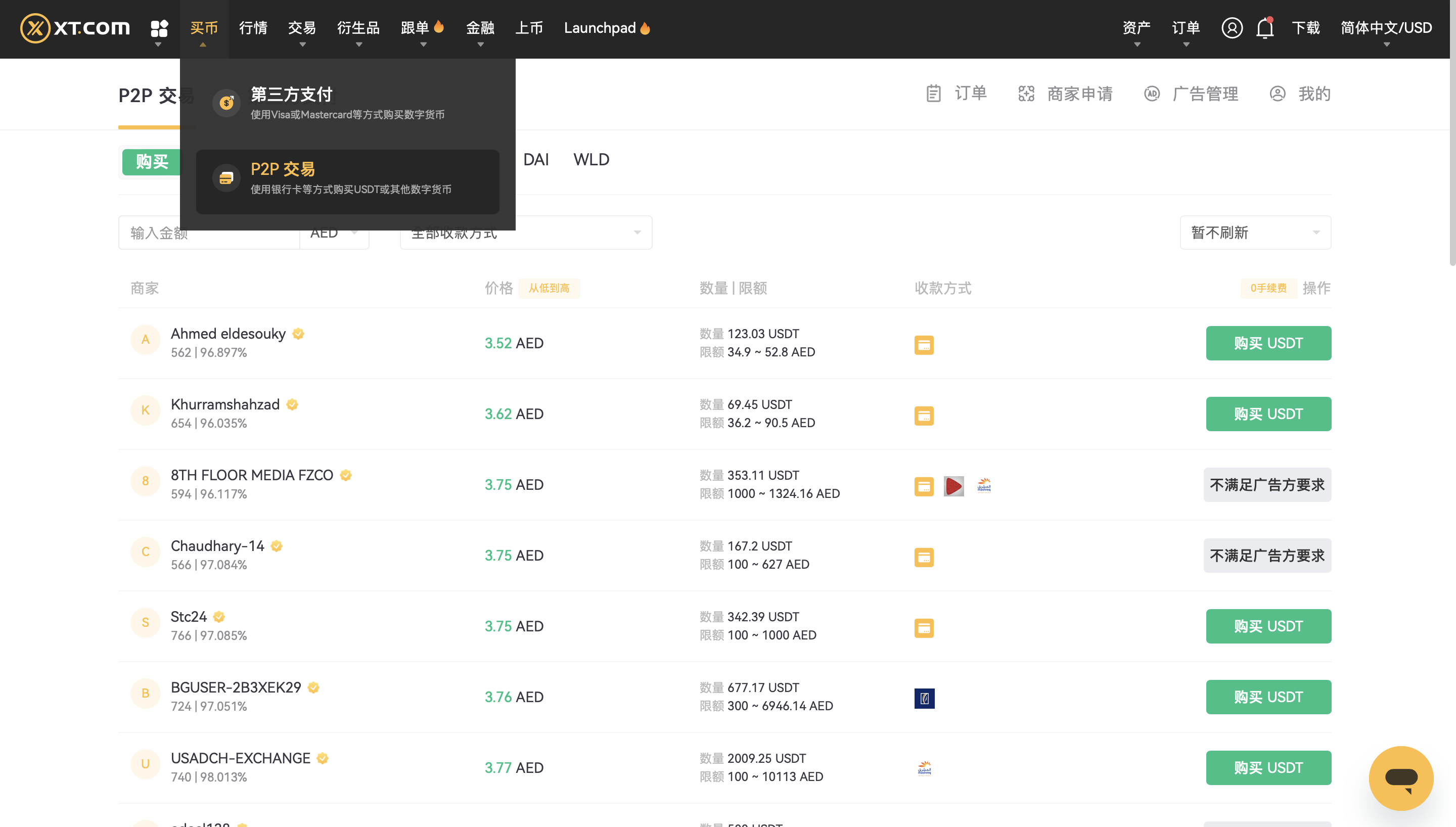
Task: Click the fire icon next to Launchpad
Action: pyautogui.click(x=645, y=28)
